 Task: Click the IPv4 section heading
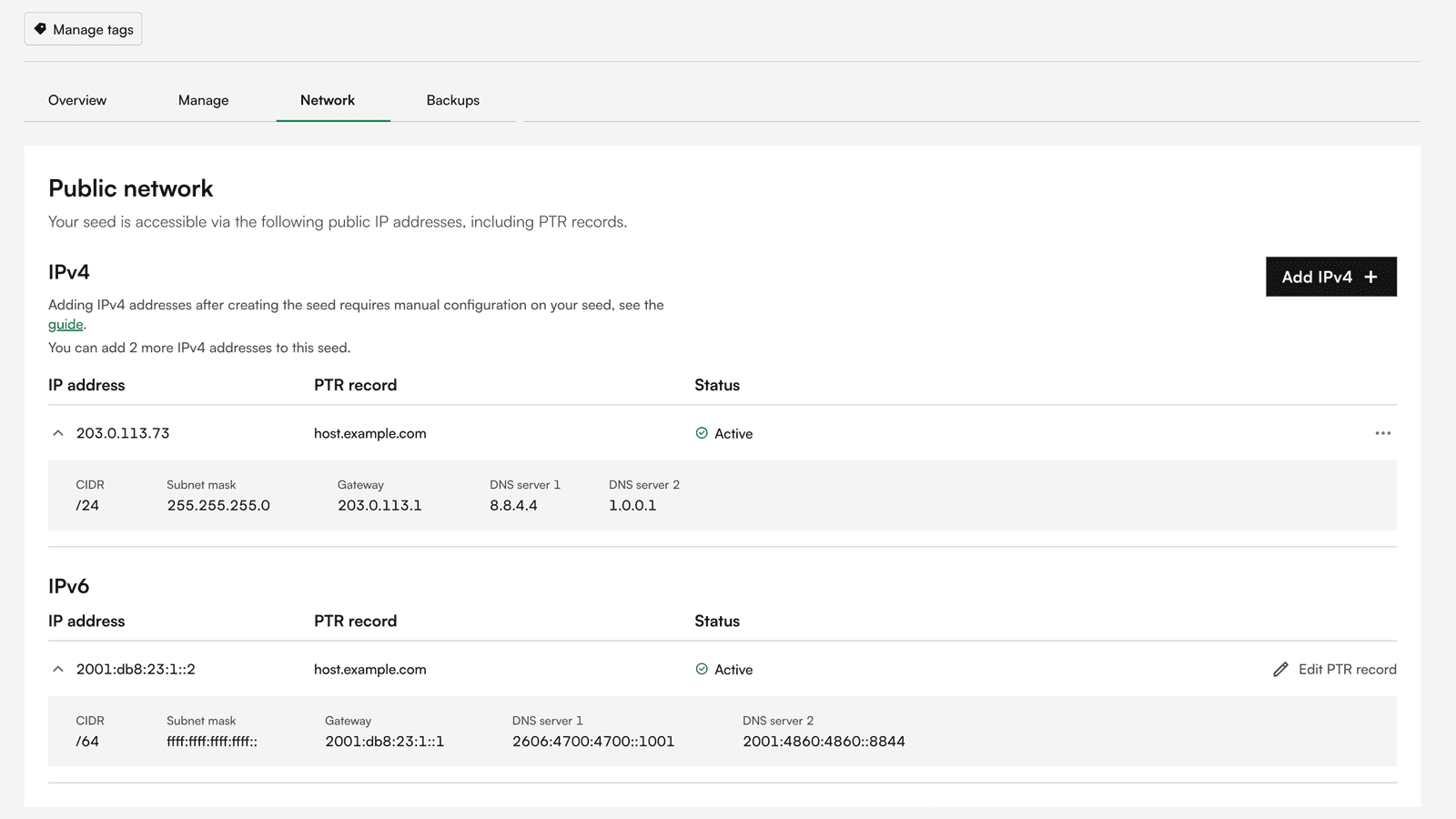(69, 272)
